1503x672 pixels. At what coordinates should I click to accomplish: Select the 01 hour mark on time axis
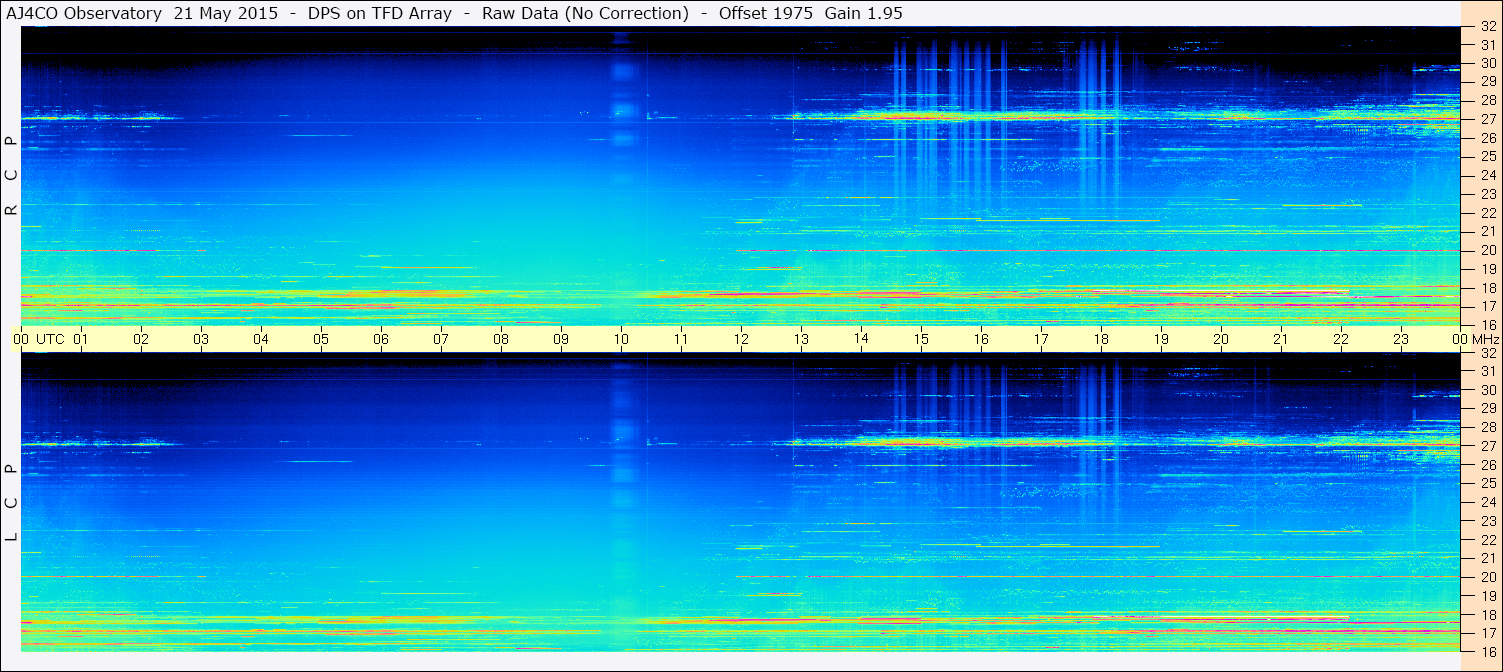[81, 339]
